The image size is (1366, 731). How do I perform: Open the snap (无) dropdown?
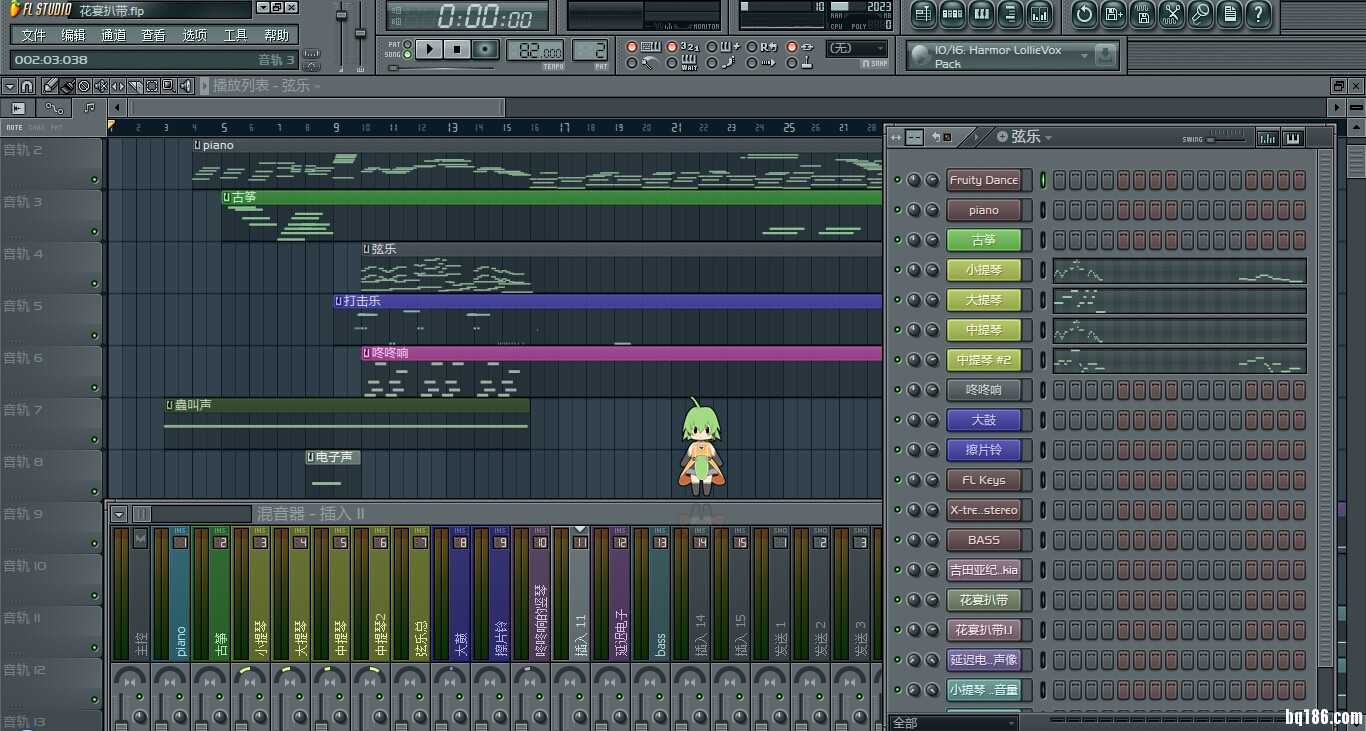tap(856, 48)
